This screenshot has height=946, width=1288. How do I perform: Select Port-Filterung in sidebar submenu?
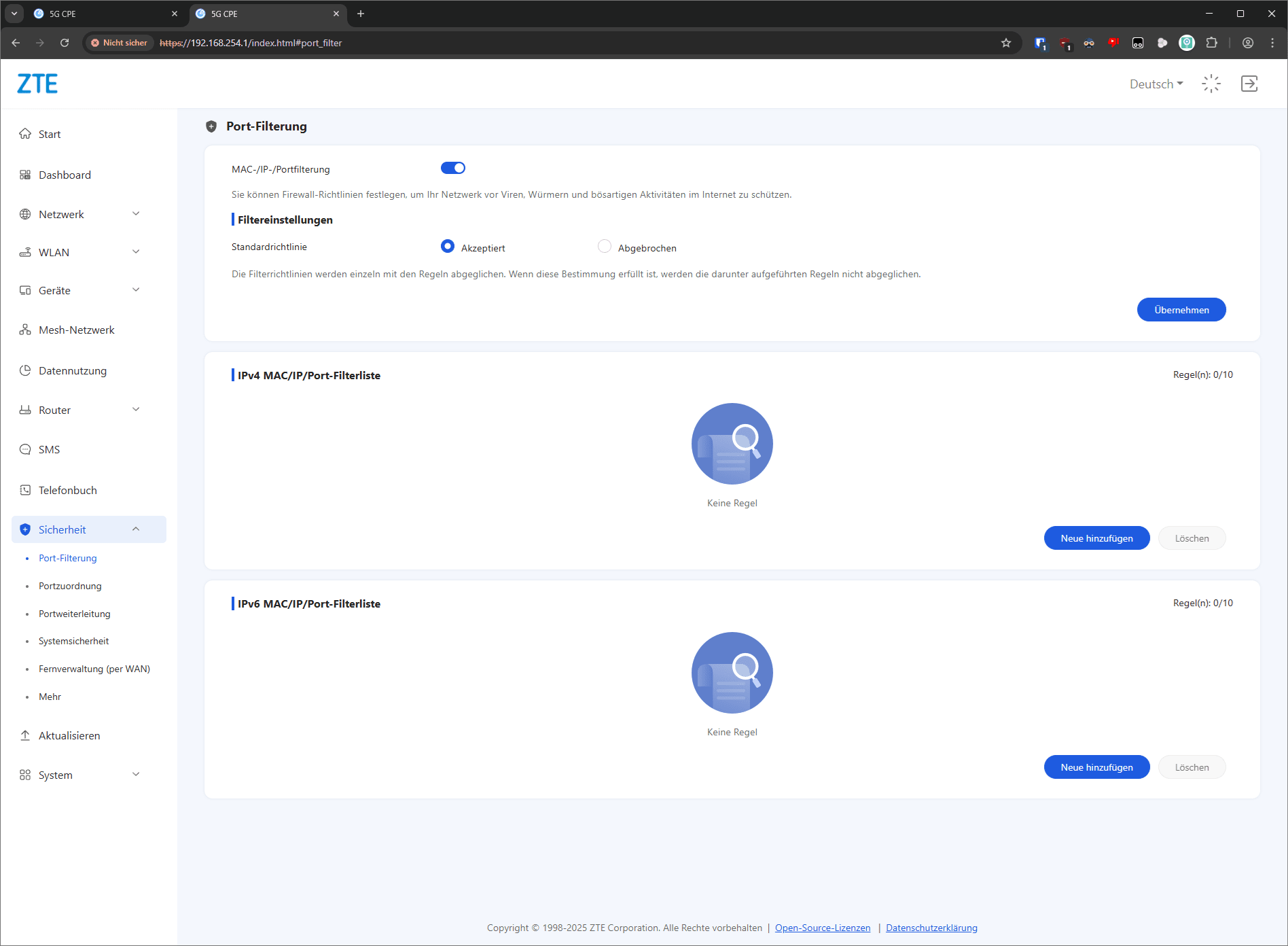(68, 558)
